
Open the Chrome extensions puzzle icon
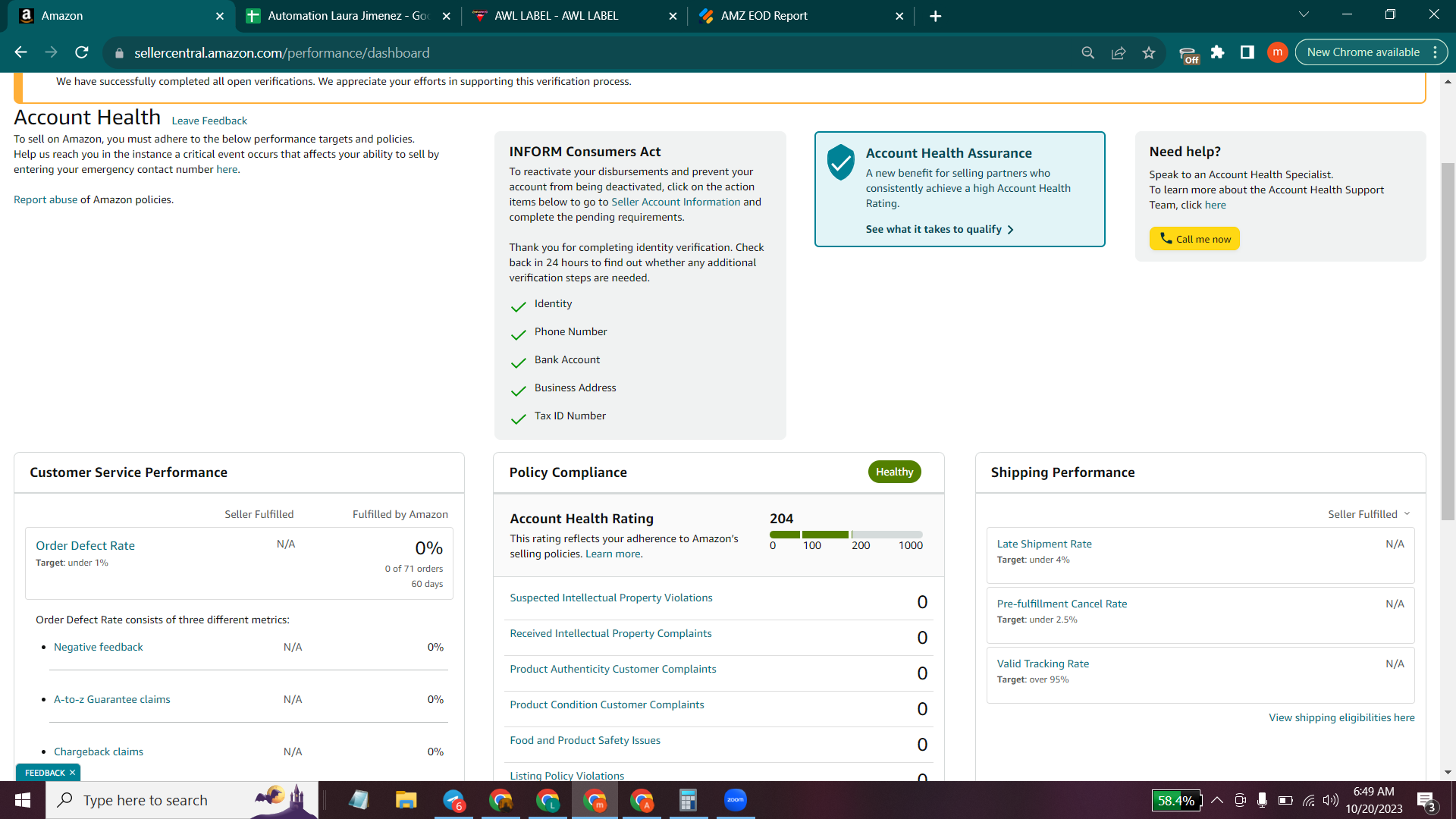pos(1217,52)
